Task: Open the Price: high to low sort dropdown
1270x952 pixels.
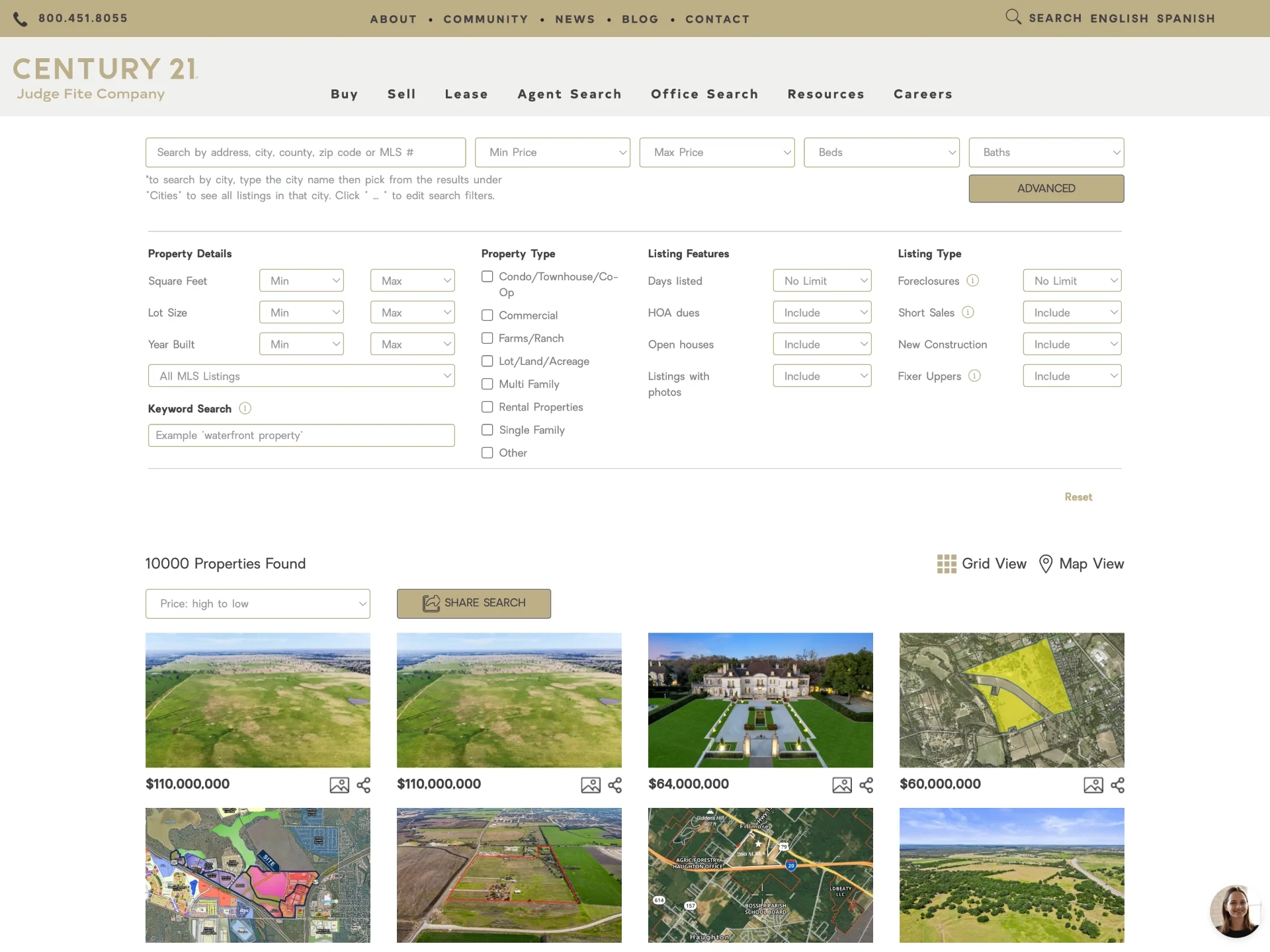Action: pos(257,604)
